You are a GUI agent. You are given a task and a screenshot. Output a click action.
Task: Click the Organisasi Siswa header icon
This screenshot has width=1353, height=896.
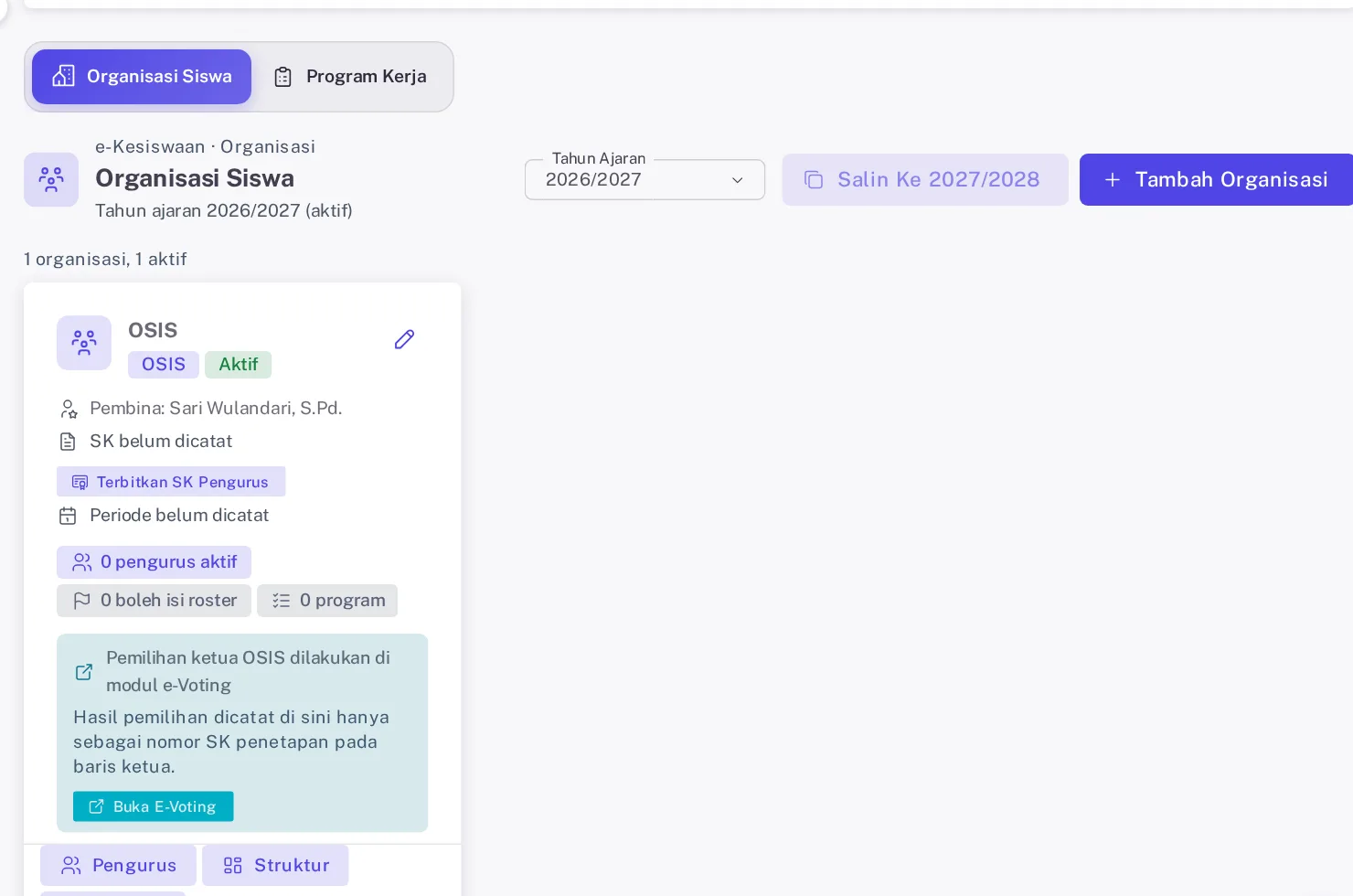[x=51, y=179]
